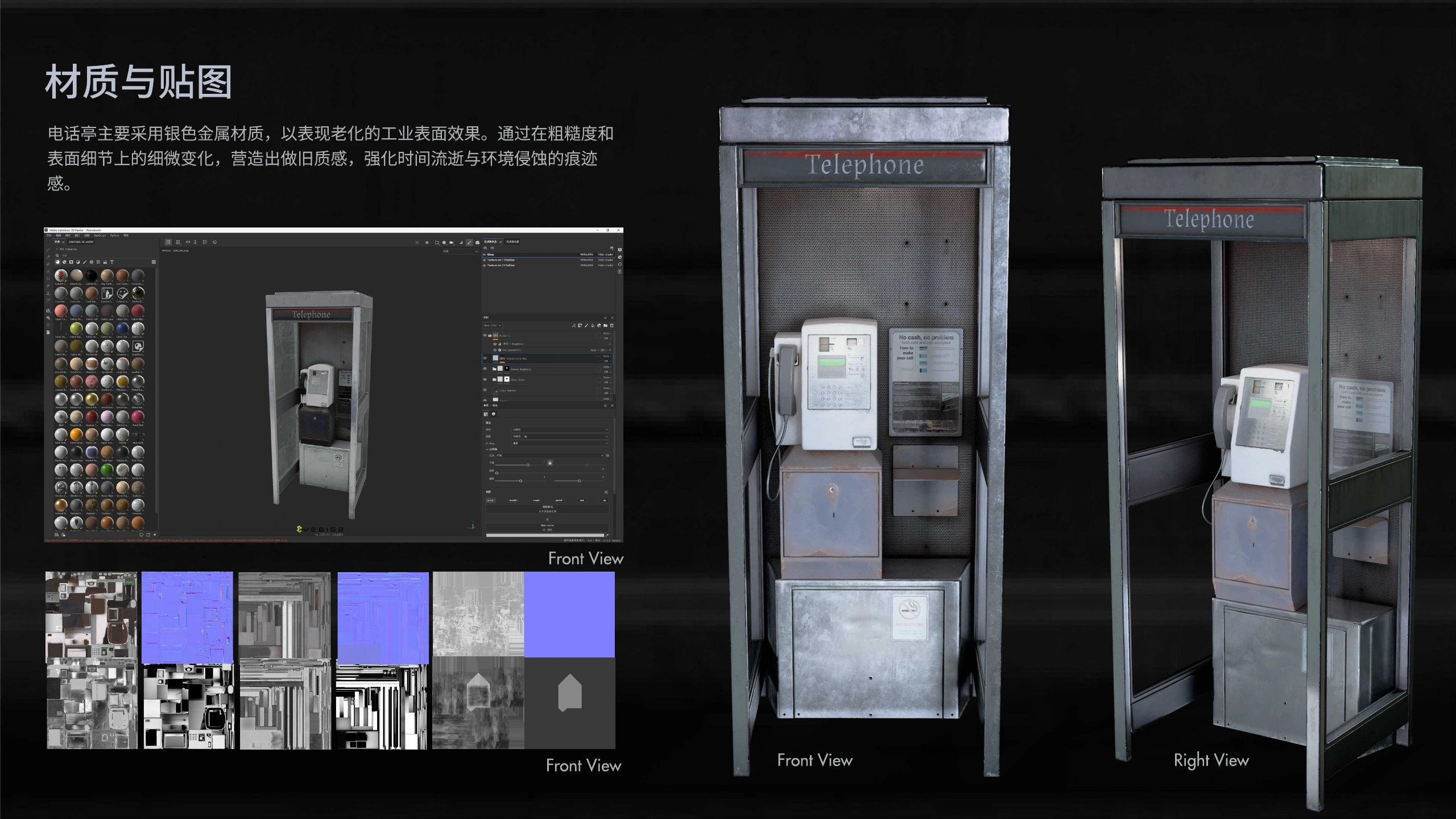The height and width of the screenshot is (819, 1456).
Task: Click the 'metal' channel button
Action: pyautogui.click(x=559, y=500)
